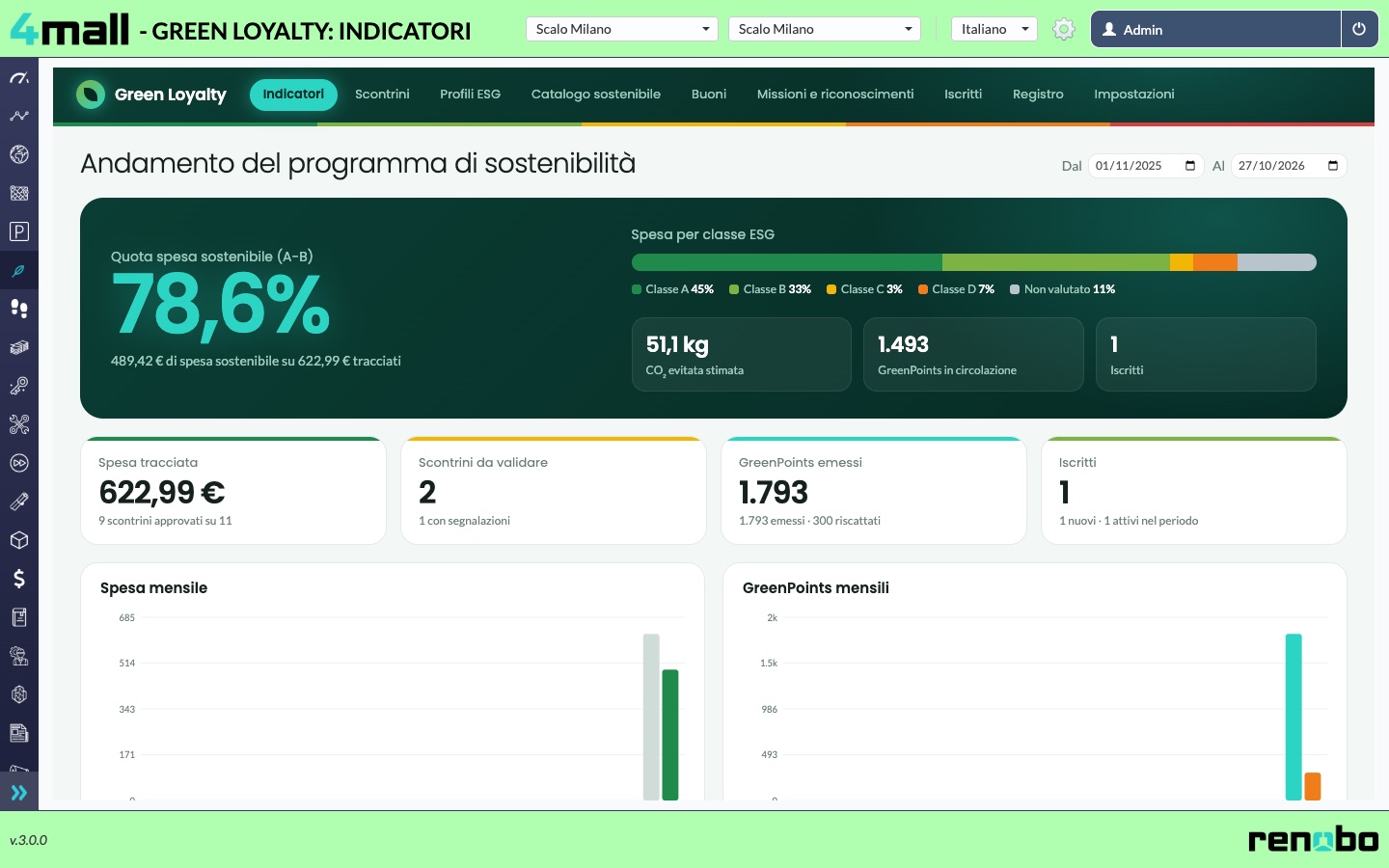Viewport: 1389px width, 868px height.
Task: Select the globe icon in the sidebar
Action: (18, 154)
